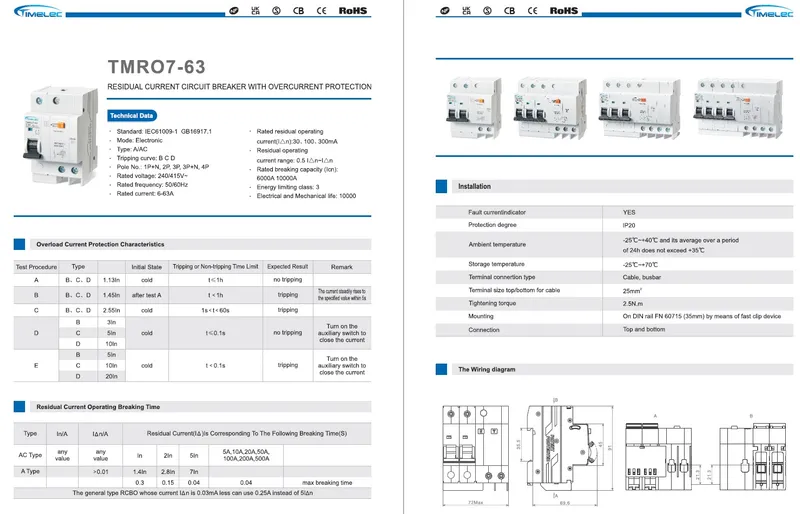Select the third breaker photo in the product row

[640, 108]
